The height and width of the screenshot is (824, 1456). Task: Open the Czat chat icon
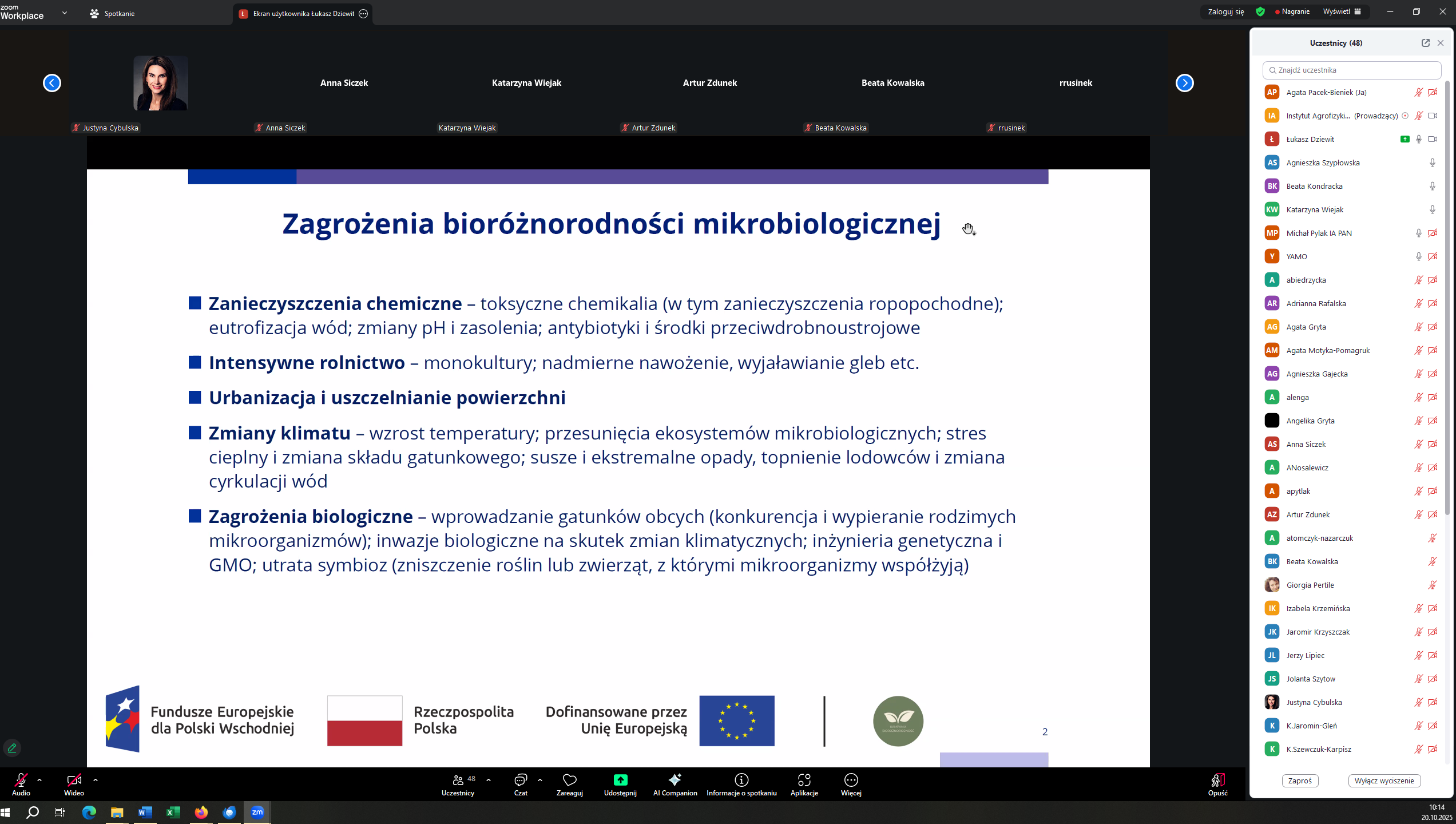(520, 781)
